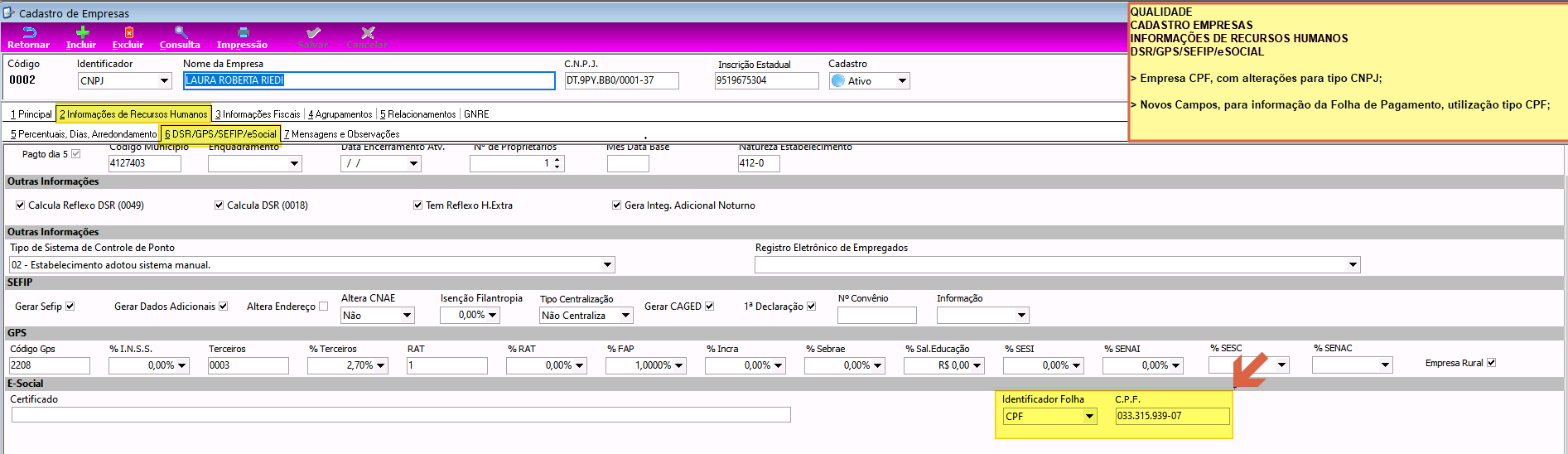Open the Consulta search icon
The width and height of the screenshot is (1568, 454).
click(x=181, y=32)
